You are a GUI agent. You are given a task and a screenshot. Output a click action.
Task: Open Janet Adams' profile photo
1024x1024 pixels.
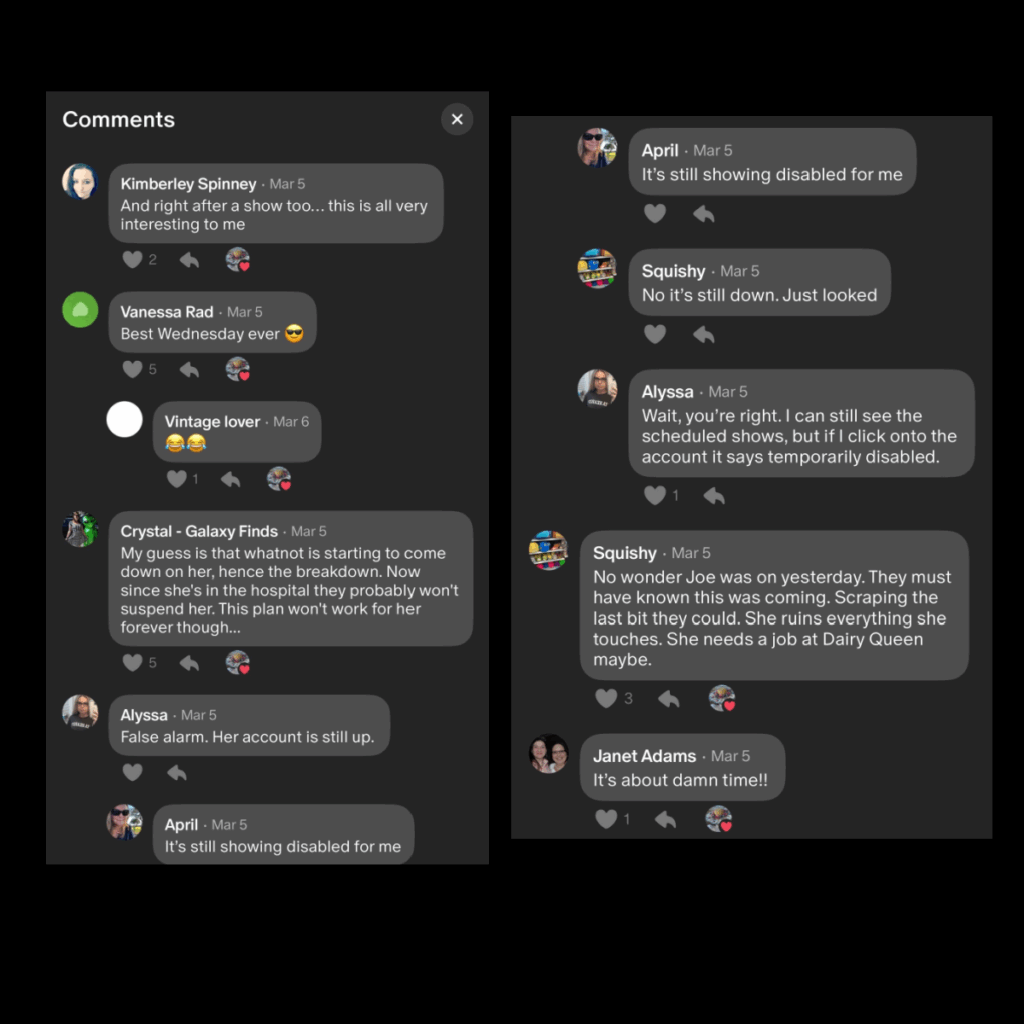click(549, 754)
